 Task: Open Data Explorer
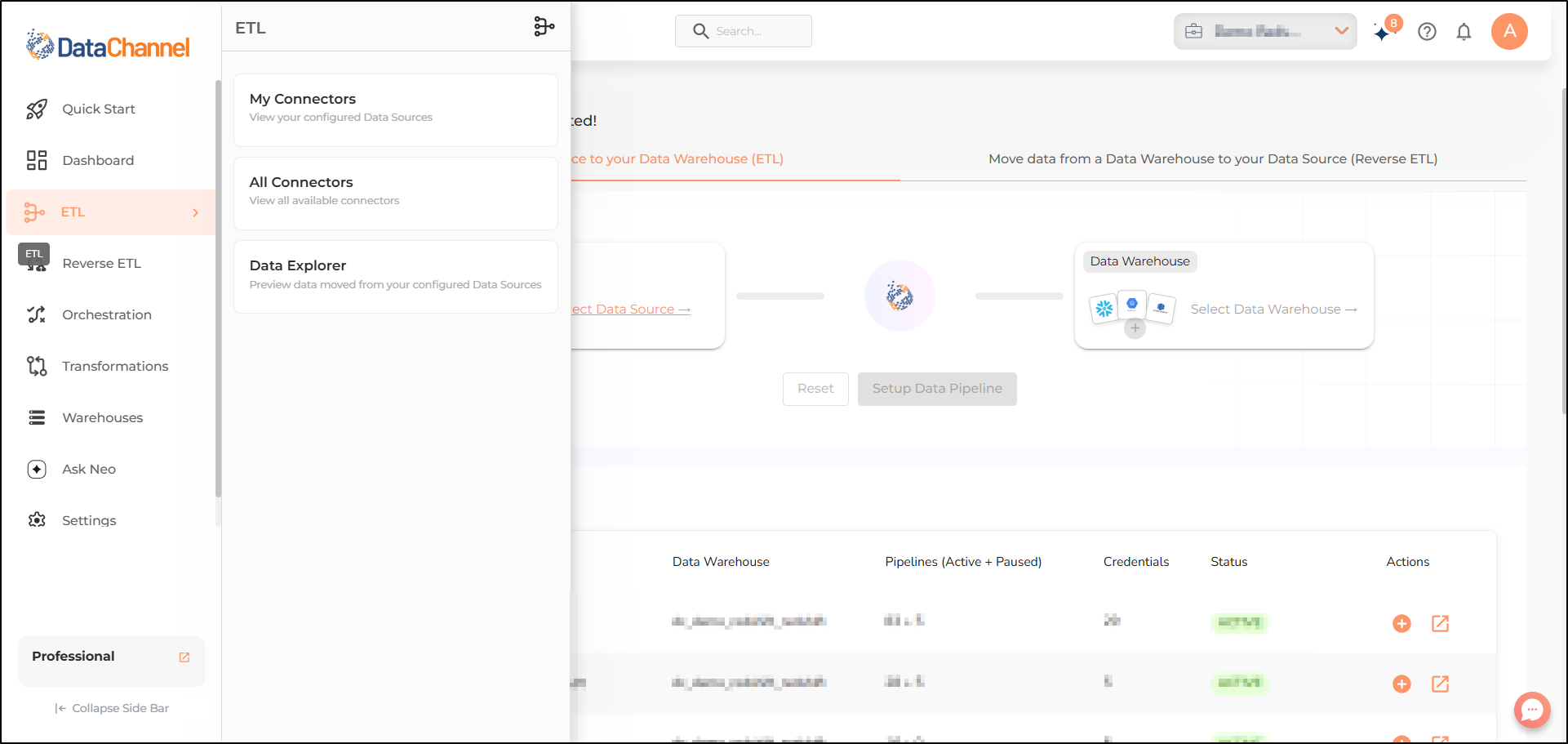click(x=396, y=277)
